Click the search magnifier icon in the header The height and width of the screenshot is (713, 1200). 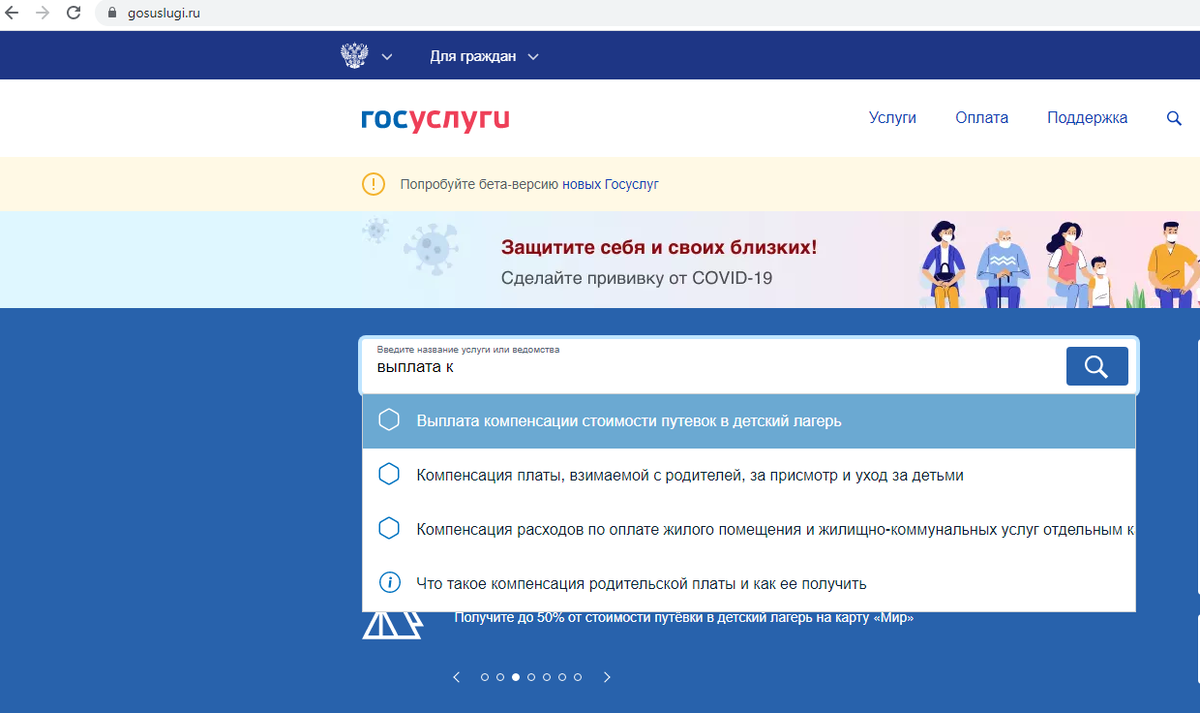[1173, 118]
